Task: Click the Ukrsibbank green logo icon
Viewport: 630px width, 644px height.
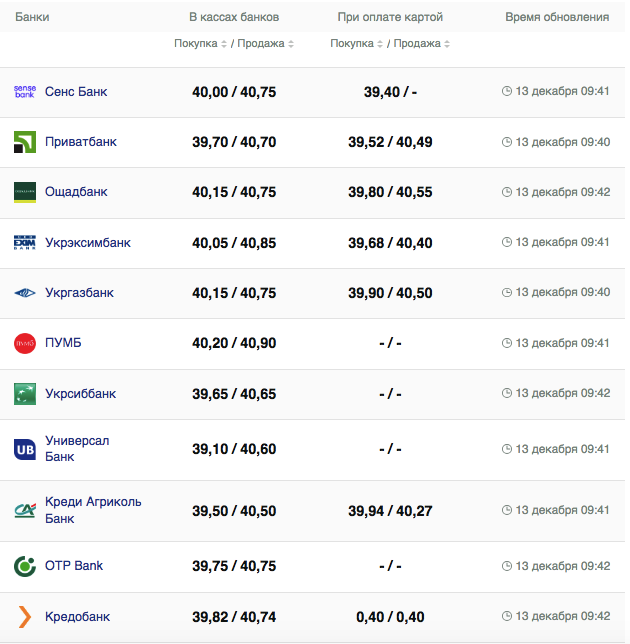Action: click(25, 394)
